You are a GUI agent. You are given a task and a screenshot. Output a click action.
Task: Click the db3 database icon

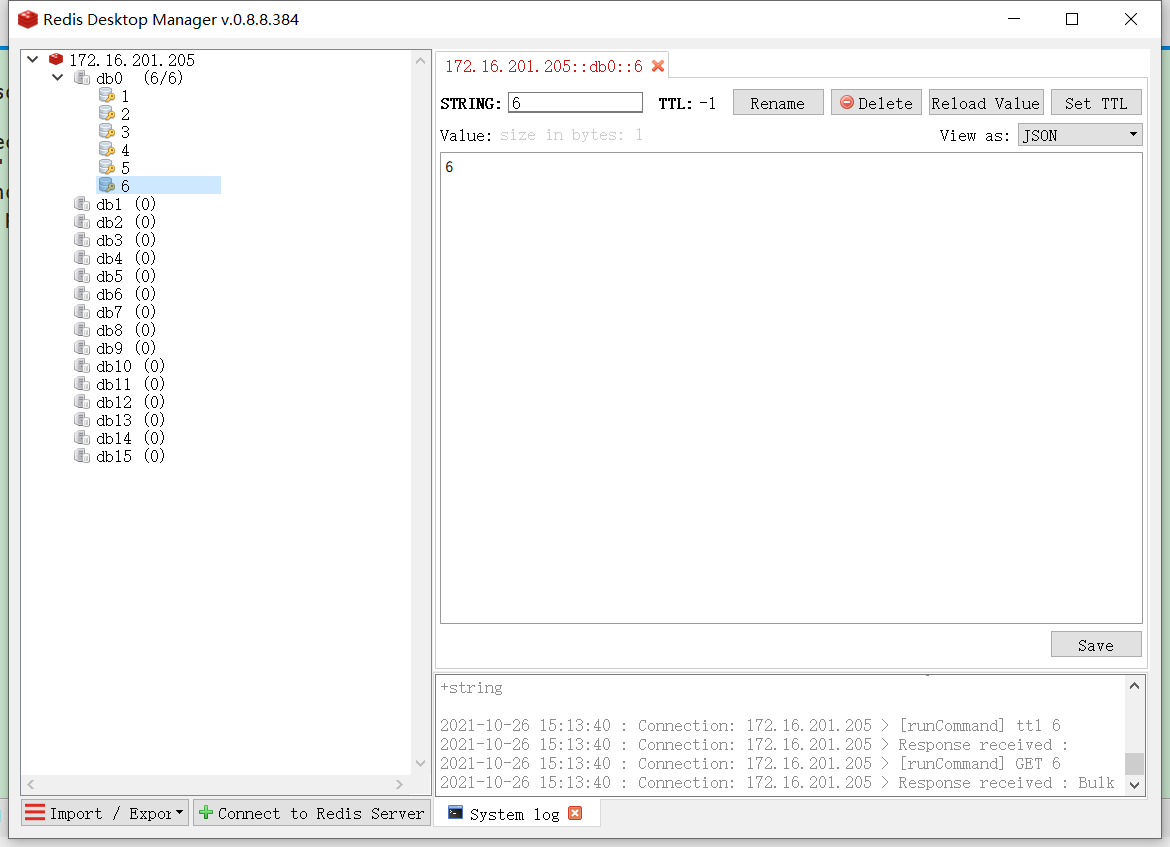point(82,240)
